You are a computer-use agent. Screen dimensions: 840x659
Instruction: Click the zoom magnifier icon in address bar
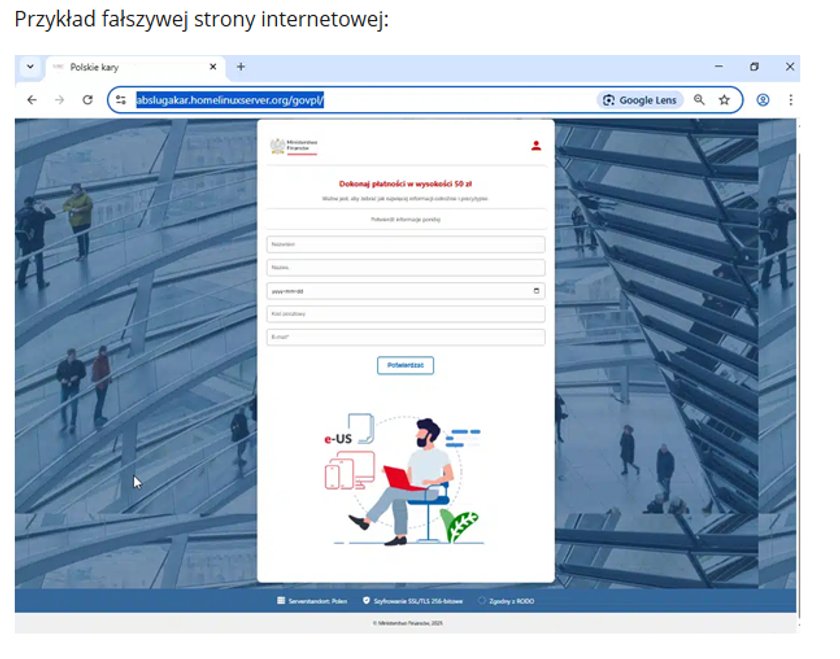click(x=699, y=100)
